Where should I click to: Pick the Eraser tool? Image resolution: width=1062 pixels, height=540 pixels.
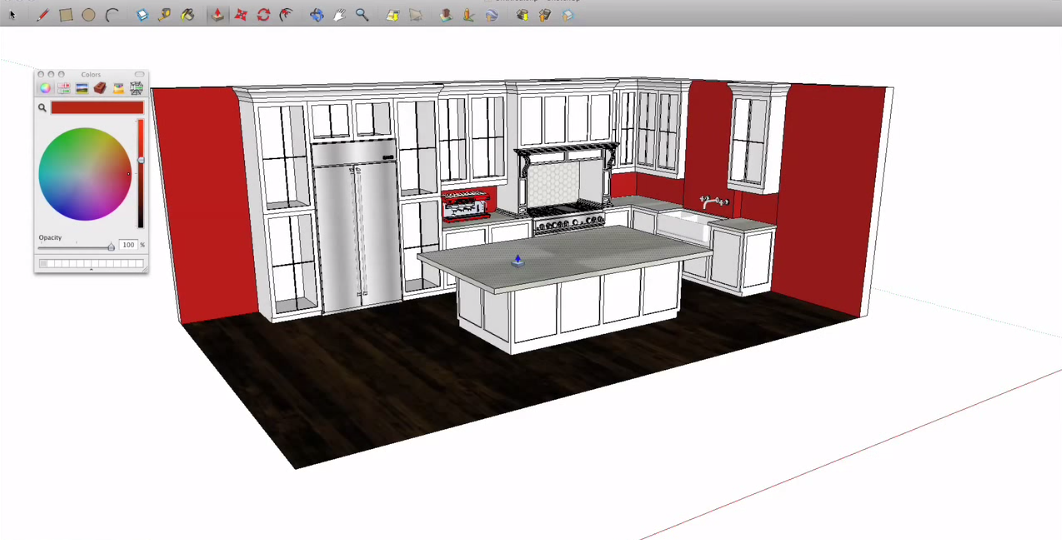tap(142, 14)
